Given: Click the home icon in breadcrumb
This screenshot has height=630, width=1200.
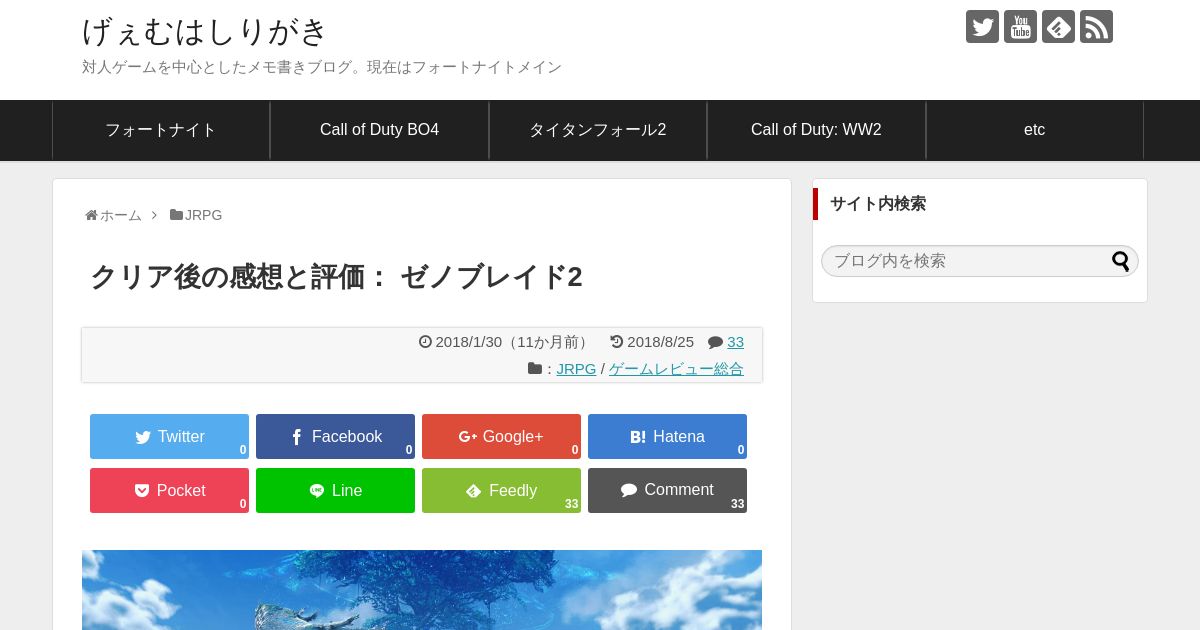Looking at the screenshot, I should (91, 215).
